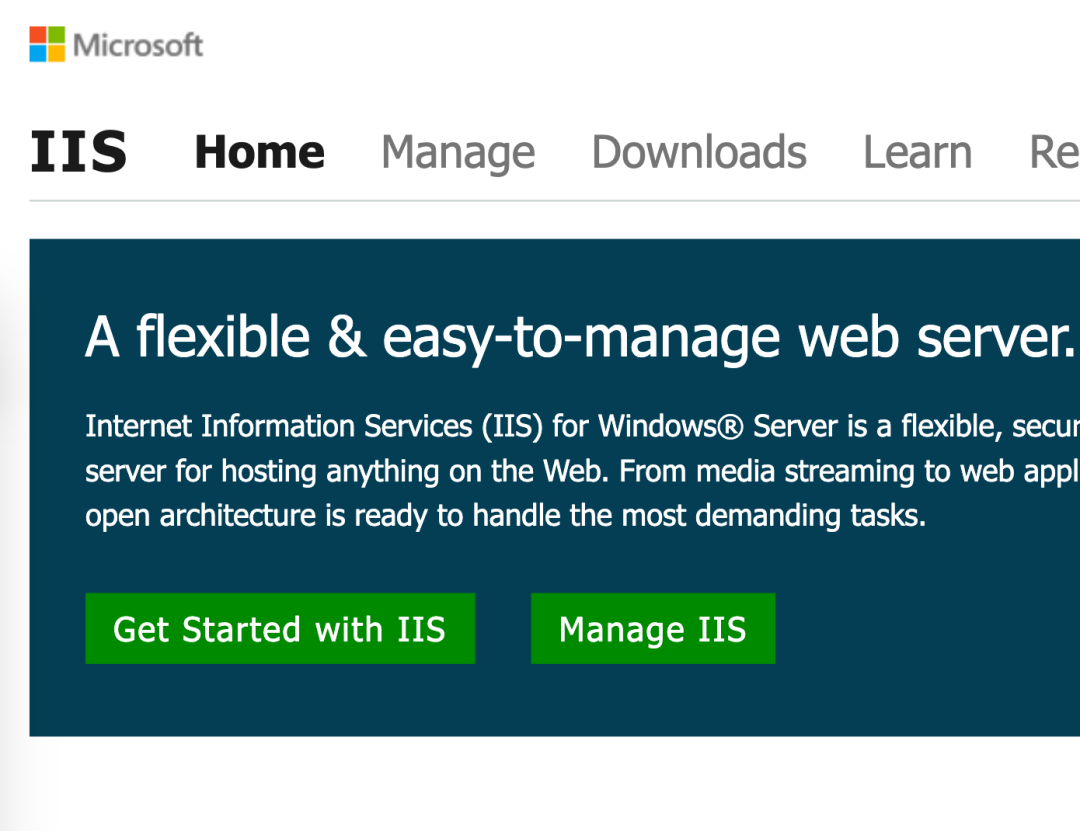The width and height of the screenshot is (1080, 831).
Task: Open the cut-off Re… navigation tab
Action: pyautogui.click(x=1054, y=152)
